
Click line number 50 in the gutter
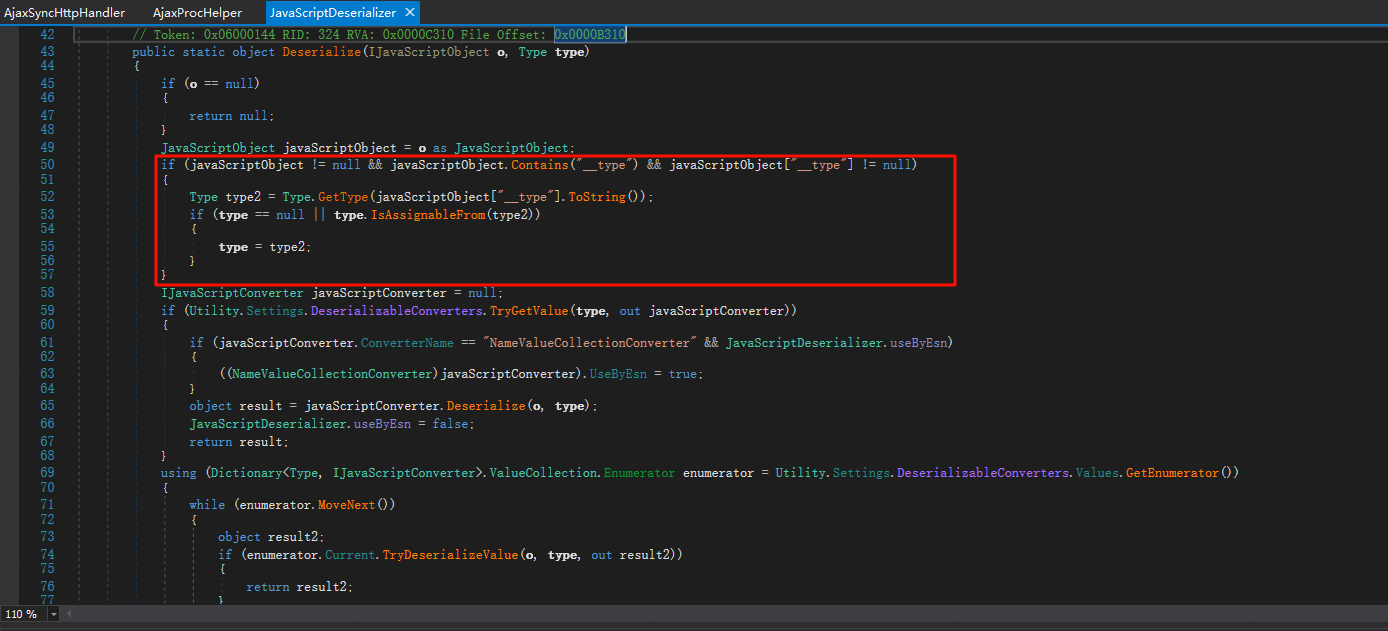point(48,164)
